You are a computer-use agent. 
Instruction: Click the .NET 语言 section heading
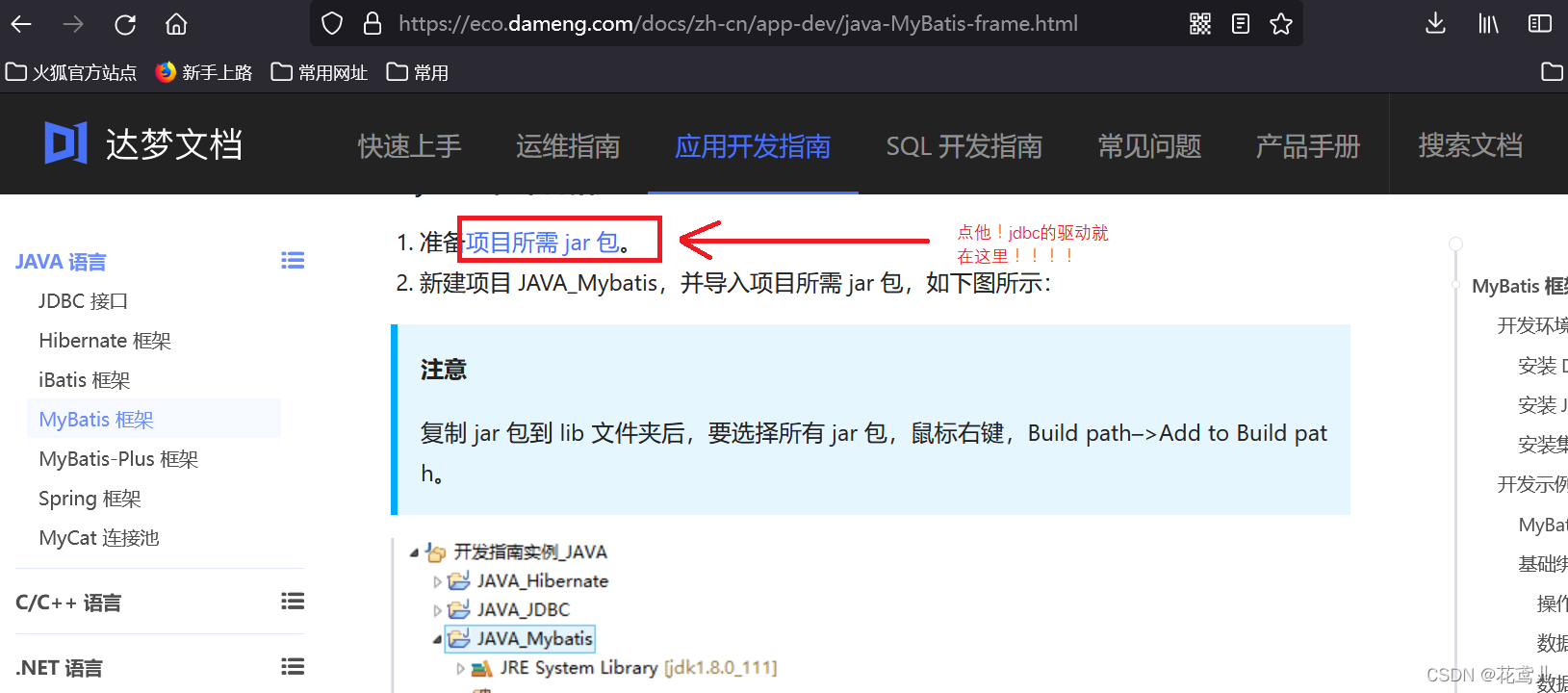pyautogui.click(x=59, y=668)
